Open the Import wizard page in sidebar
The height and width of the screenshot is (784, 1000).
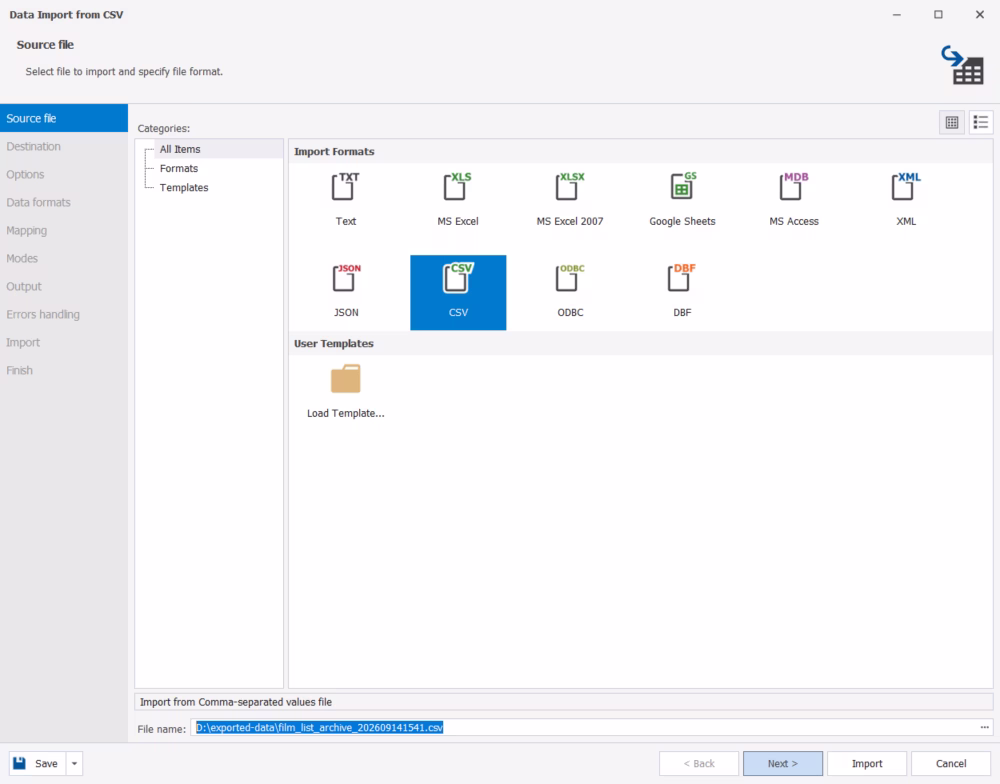tap(64, 343)
